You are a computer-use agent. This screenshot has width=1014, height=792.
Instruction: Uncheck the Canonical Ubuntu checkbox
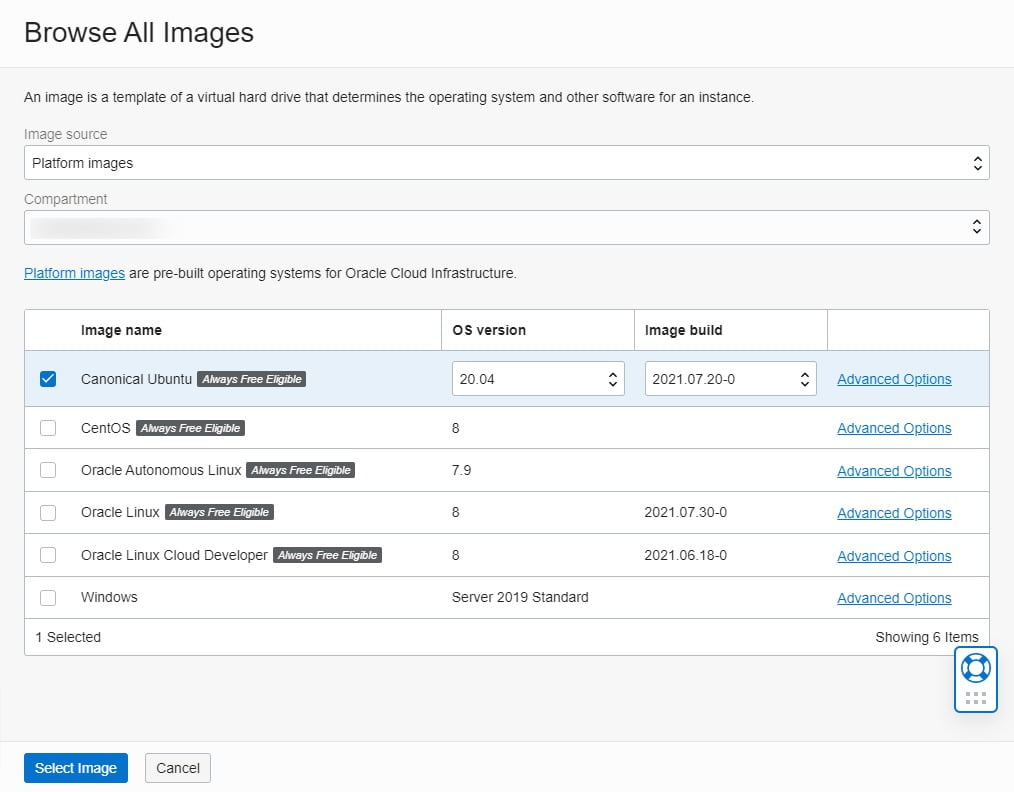point(48,379)
